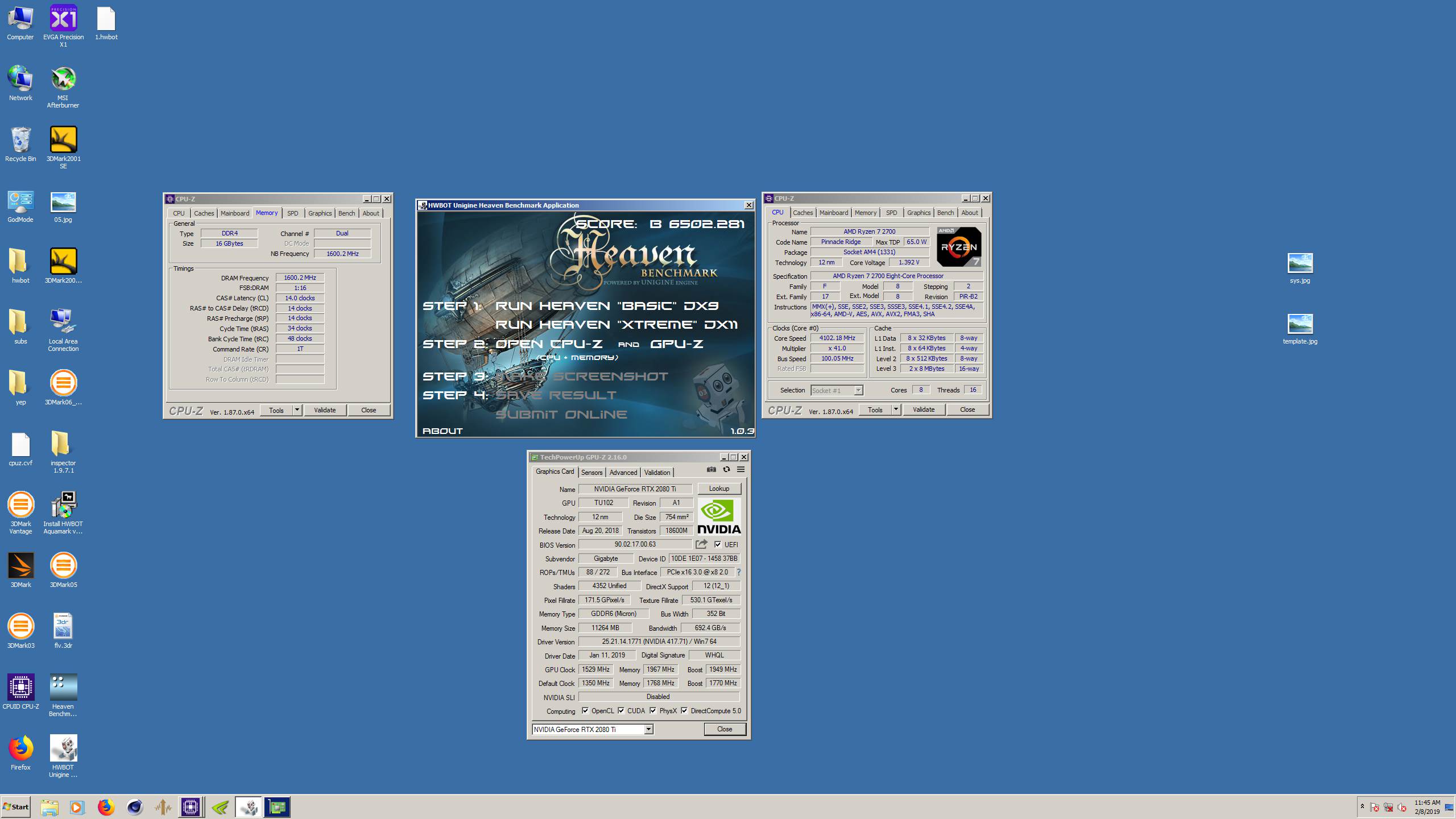Open MSI Afterburner desktop icon

coord(63,86)
